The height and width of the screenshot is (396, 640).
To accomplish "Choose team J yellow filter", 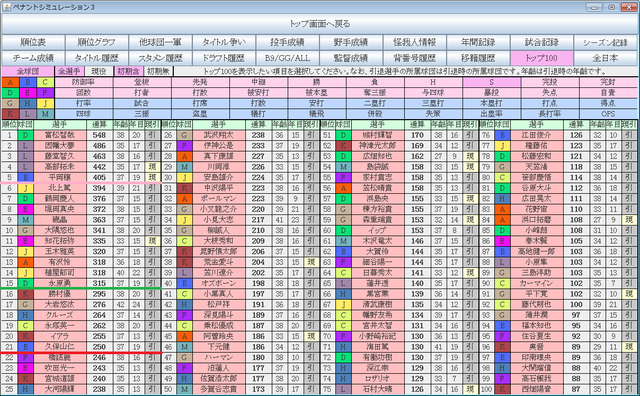I will click(x=45, y=103).
